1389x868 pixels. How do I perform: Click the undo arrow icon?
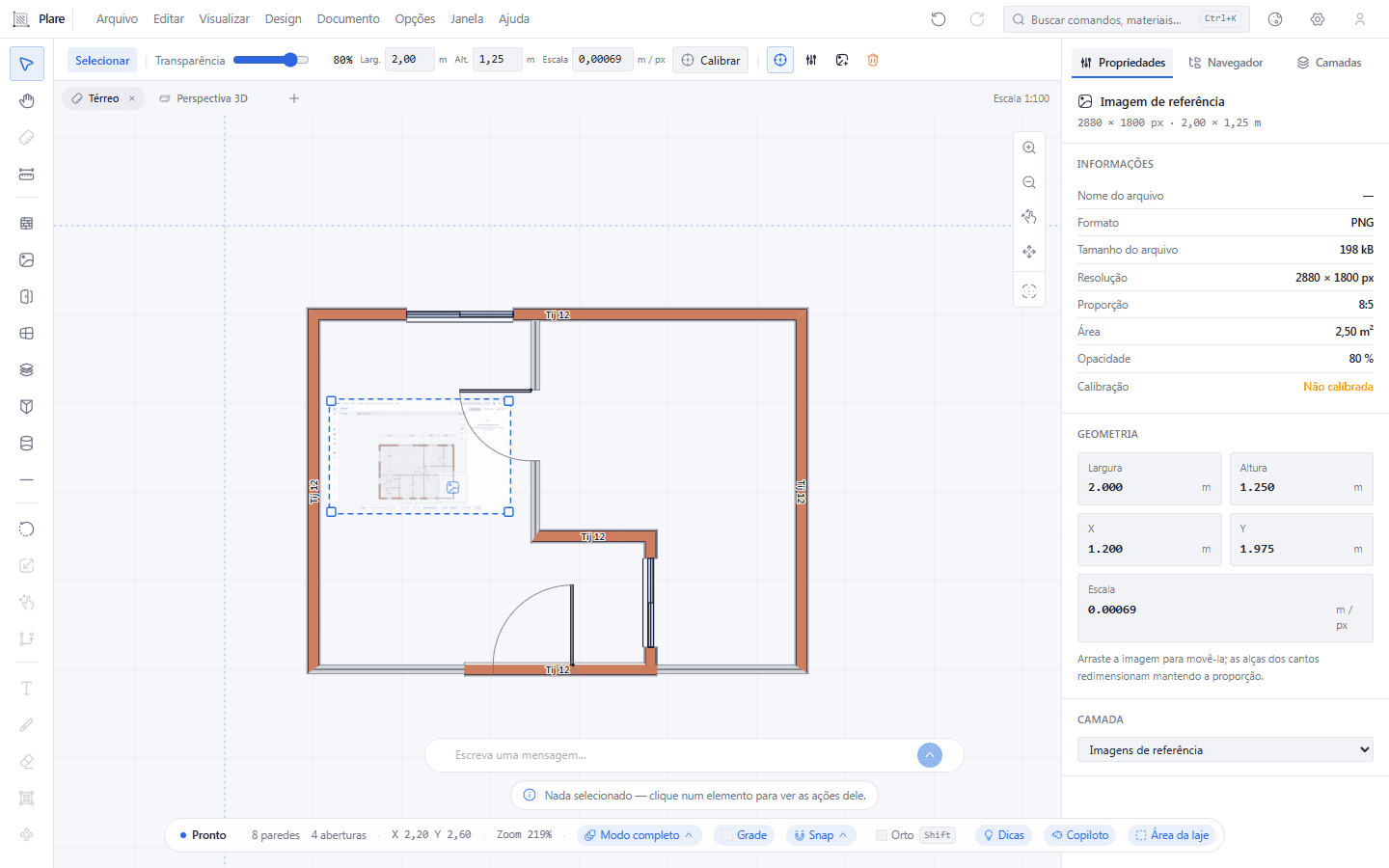coord(939,19)
